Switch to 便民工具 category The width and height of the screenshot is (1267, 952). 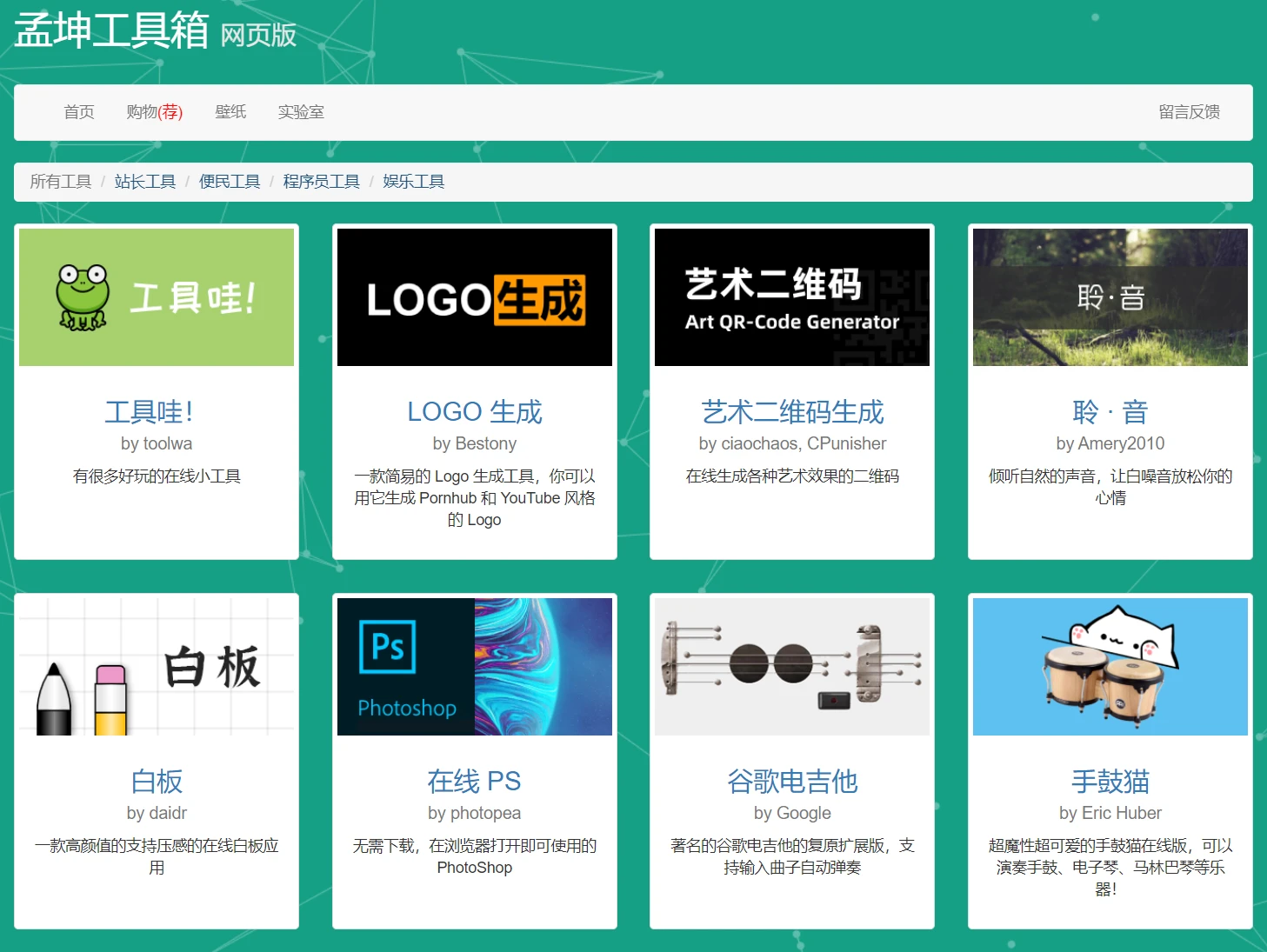coord(230,182)
